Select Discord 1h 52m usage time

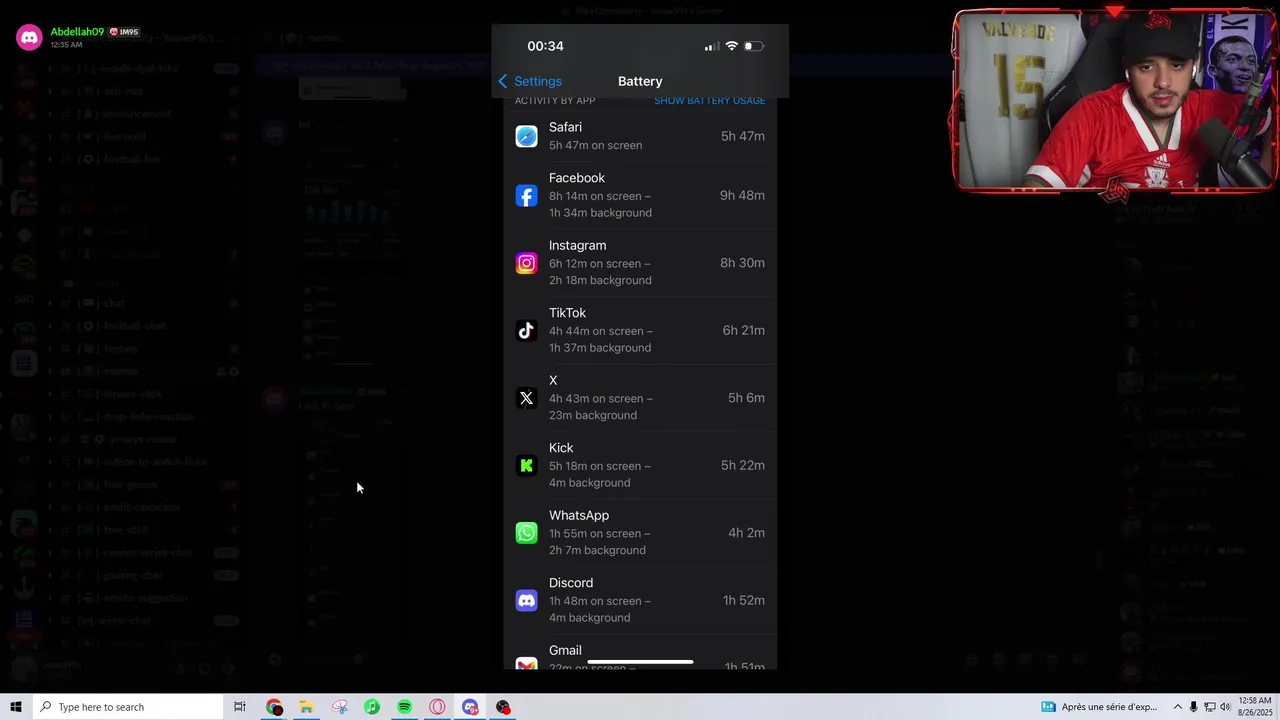[x=744, y=600]
